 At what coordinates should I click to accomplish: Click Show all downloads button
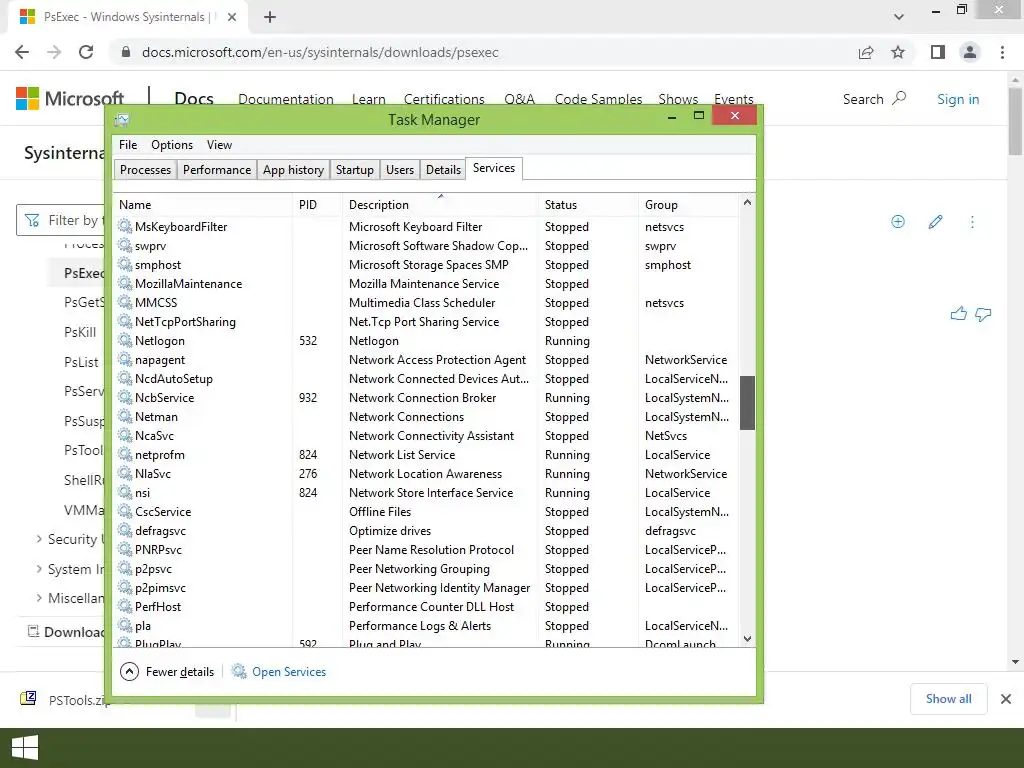click(948, 699)
